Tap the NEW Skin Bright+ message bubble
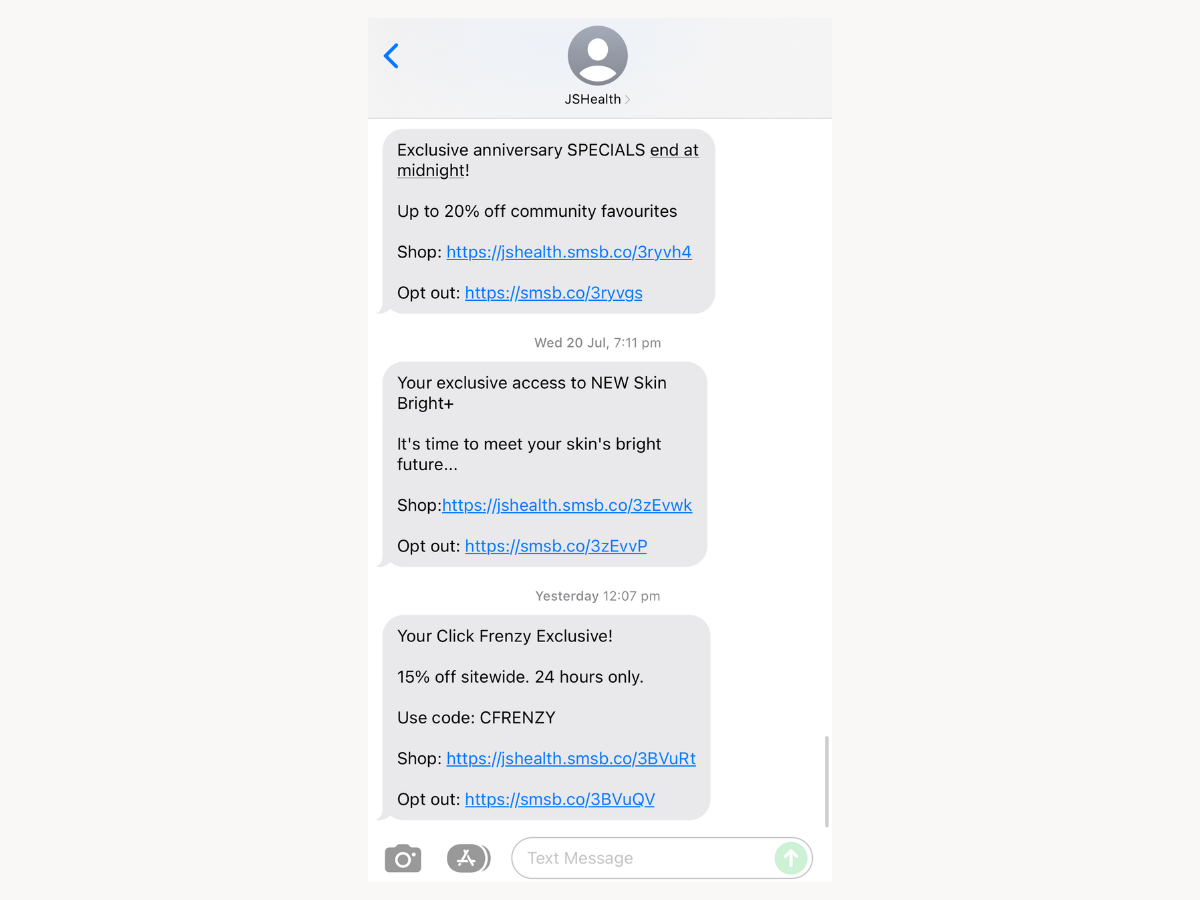Screen dimensions: 1200x900 (x=544, y=464)
